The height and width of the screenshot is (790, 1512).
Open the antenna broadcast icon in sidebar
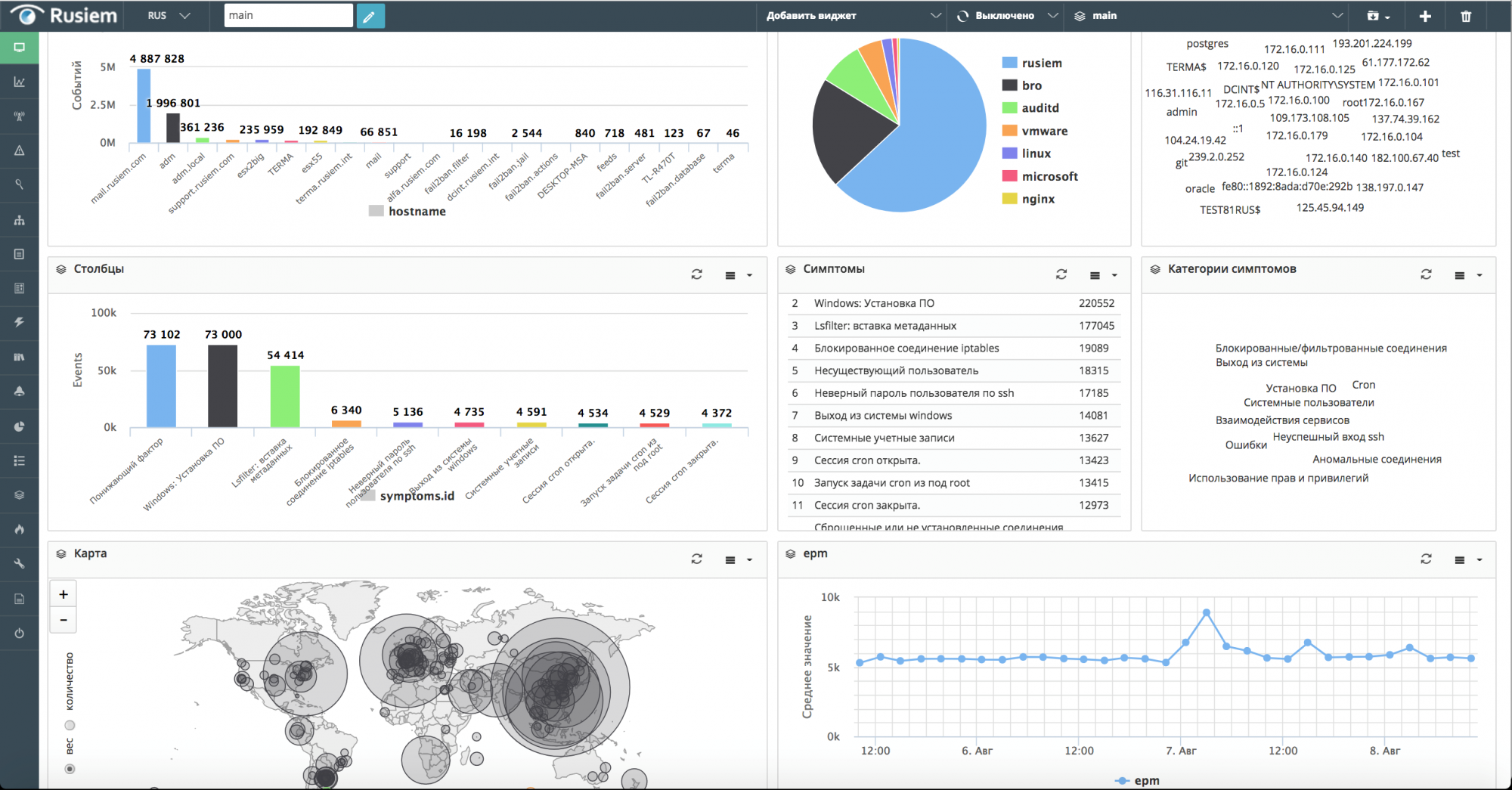[x=20, y=116]
